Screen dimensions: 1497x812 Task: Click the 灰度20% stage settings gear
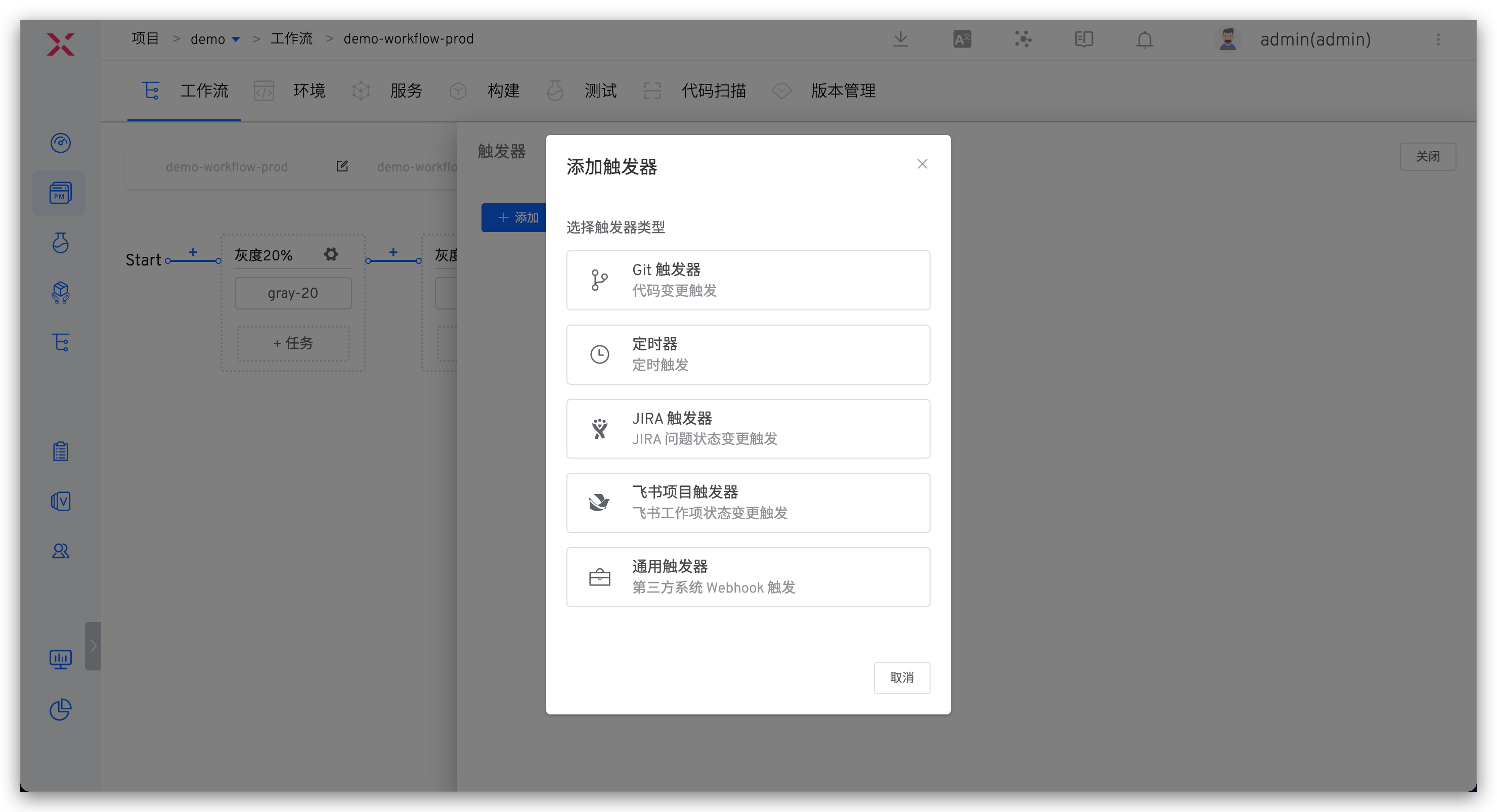331,254
